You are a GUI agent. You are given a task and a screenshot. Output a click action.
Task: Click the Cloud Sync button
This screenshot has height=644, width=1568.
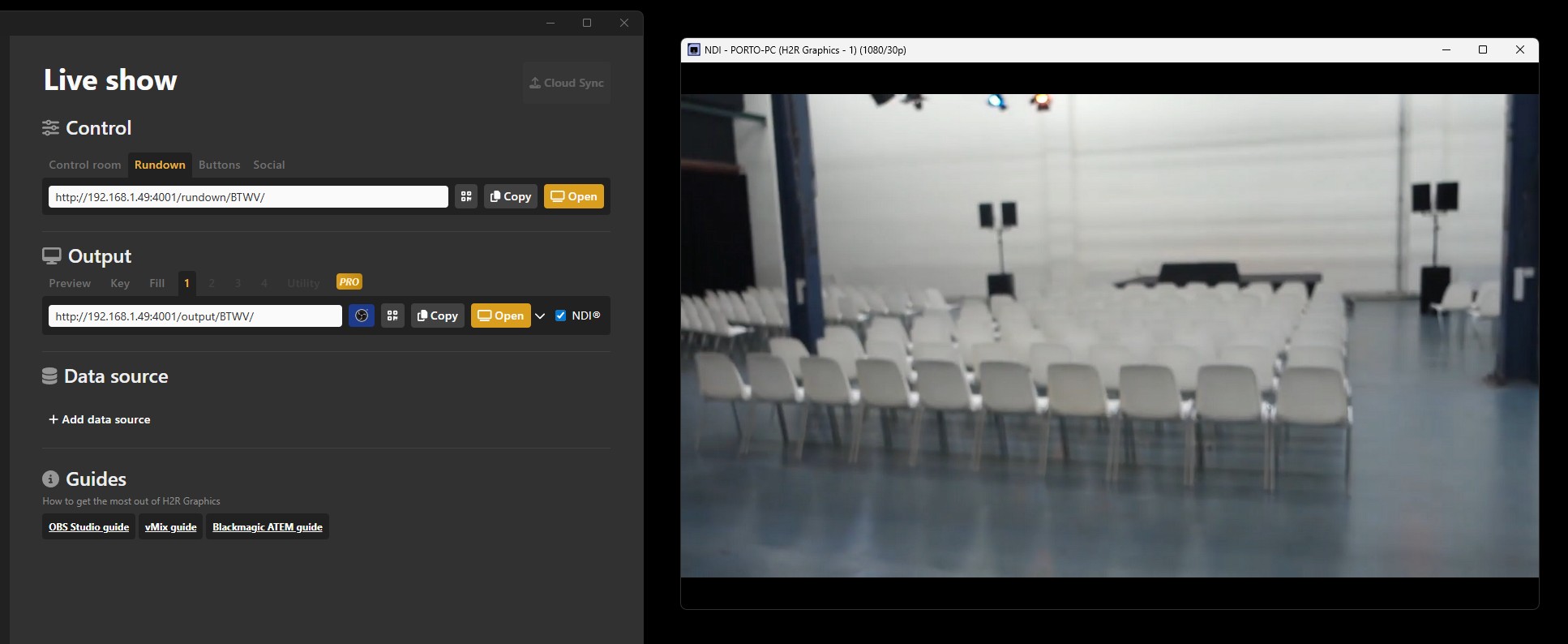(567, 83)
